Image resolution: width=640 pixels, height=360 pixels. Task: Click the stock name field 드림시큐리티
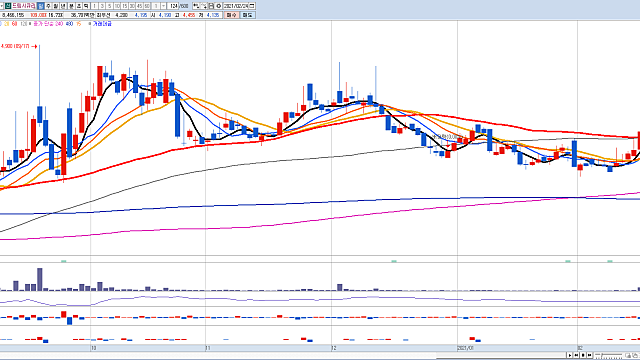click(24, 6)
